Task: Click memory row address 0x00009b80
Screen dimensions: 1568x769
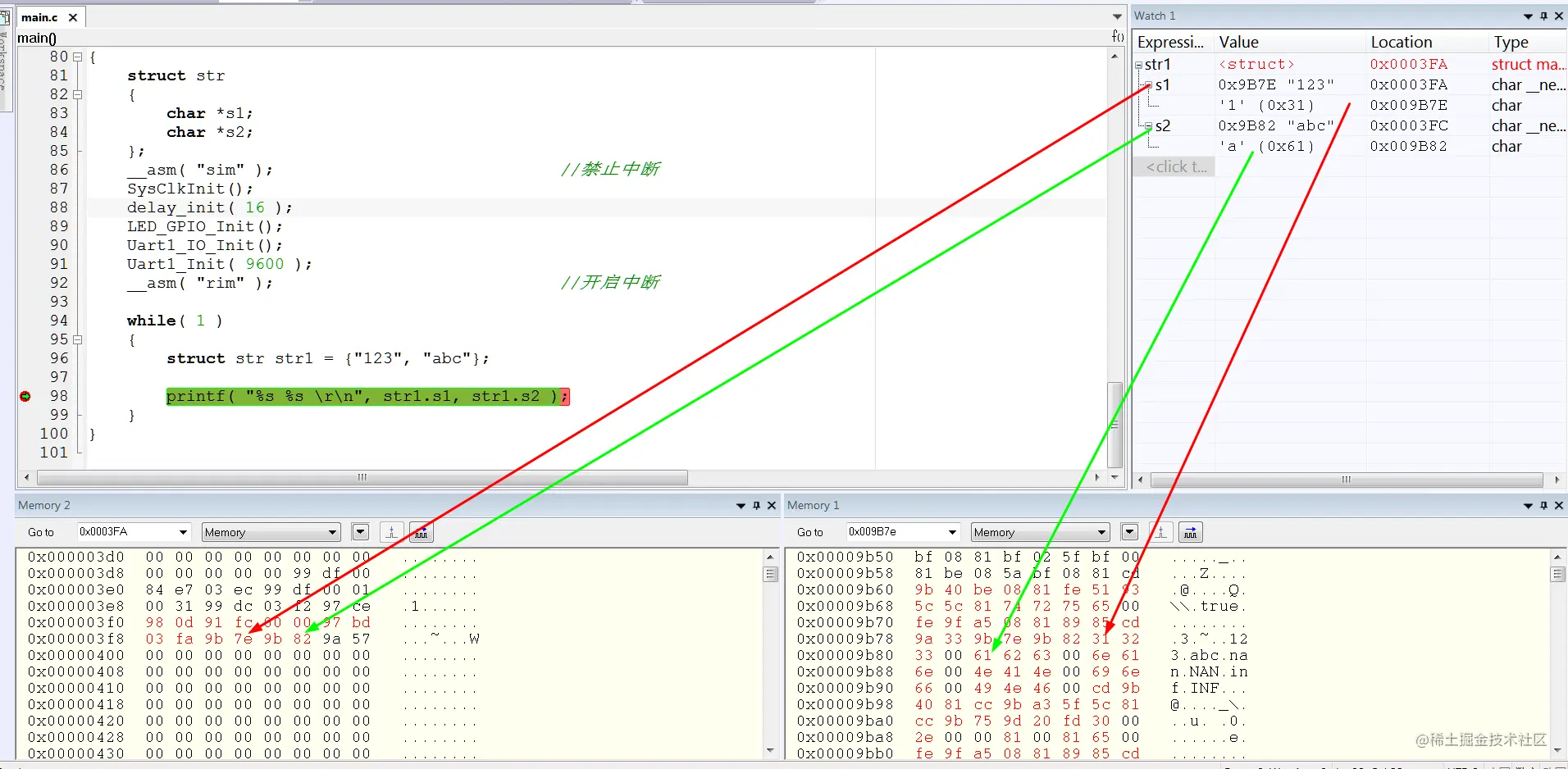Action: (x=846, y=656)
